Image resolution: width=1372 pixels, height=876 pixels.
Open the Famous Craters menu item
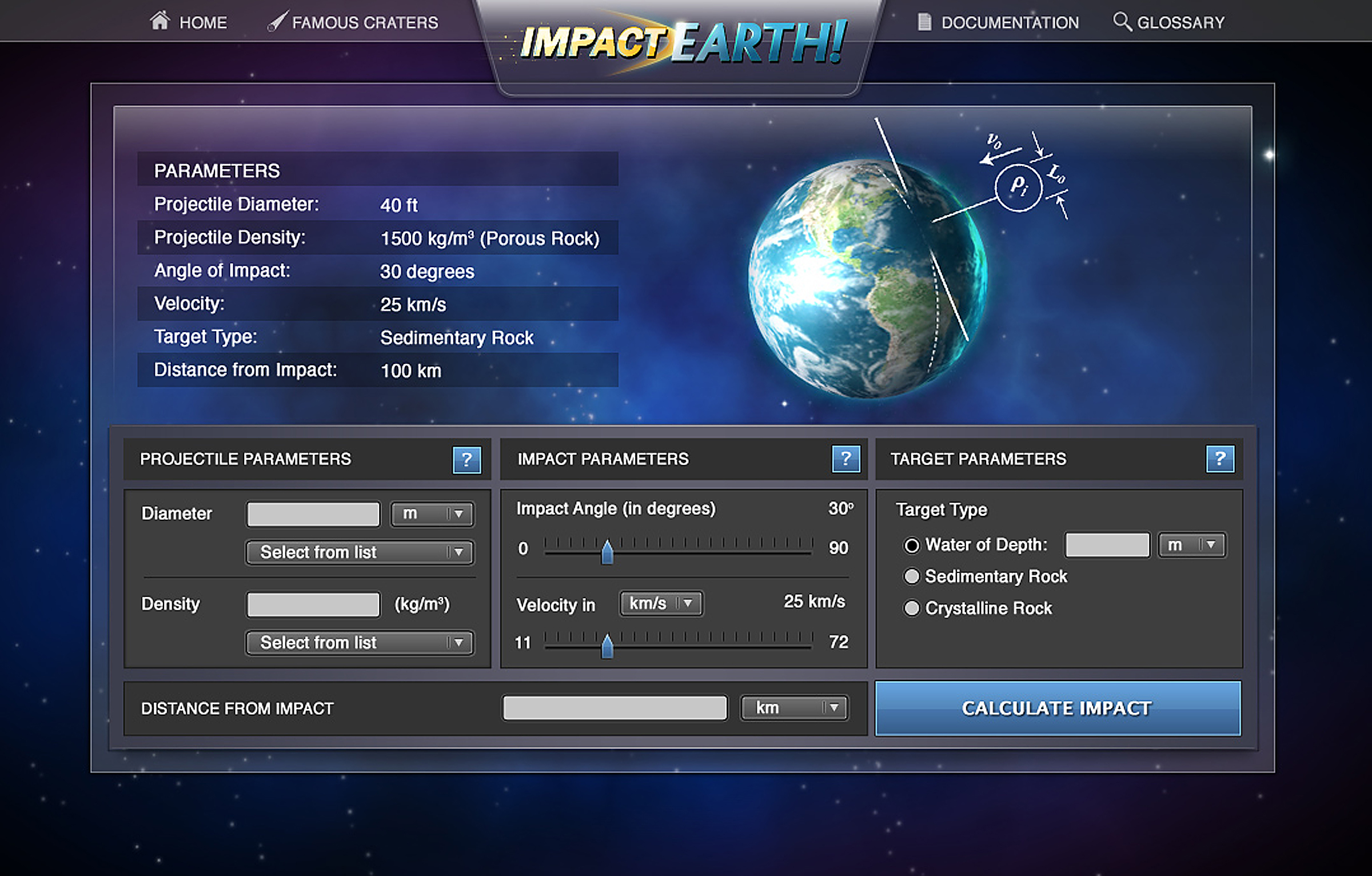(365, 22)
